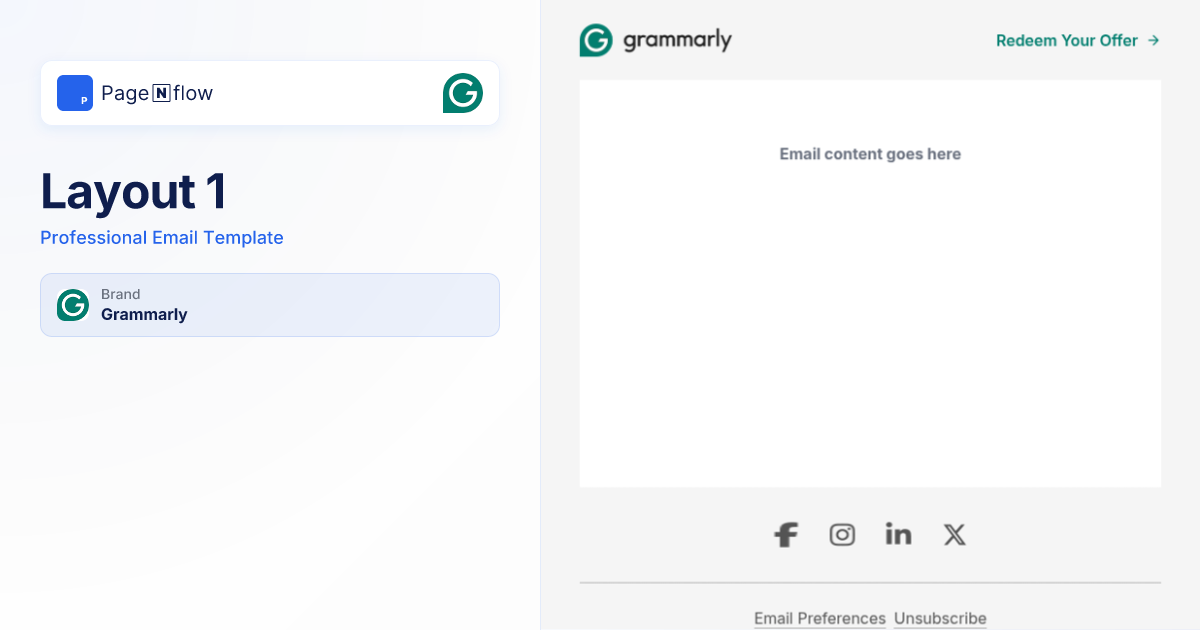Click the Grammarly G icon in PageNflow card
This screenshot has width=1200, height=630.
(x=462, y=93)
